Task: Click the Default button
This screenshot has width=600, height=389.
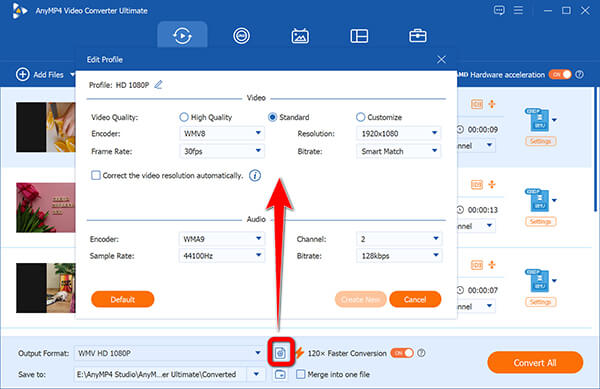Action: pyautogui.click(x=122, y=299)
